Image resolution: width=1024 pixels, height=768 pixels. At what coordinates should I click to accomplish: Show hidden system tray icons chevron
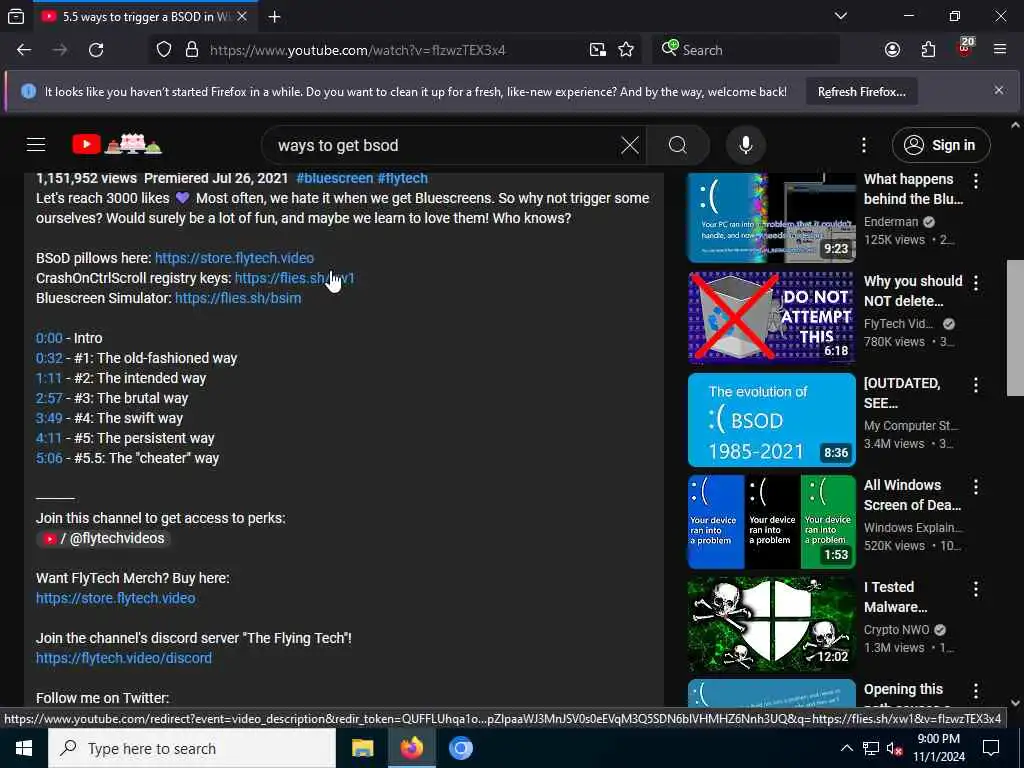(x=846, y=748)
